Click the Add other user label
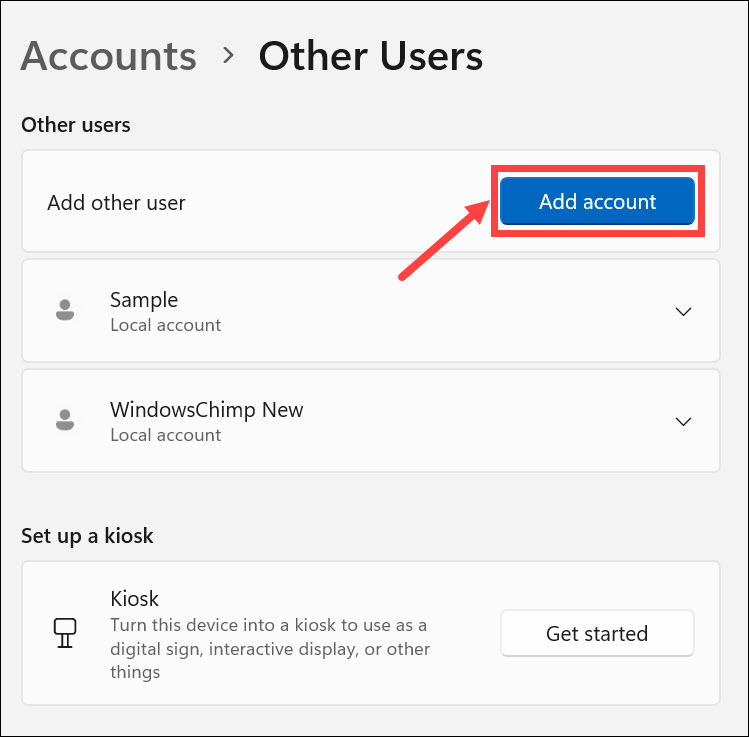 116,202
